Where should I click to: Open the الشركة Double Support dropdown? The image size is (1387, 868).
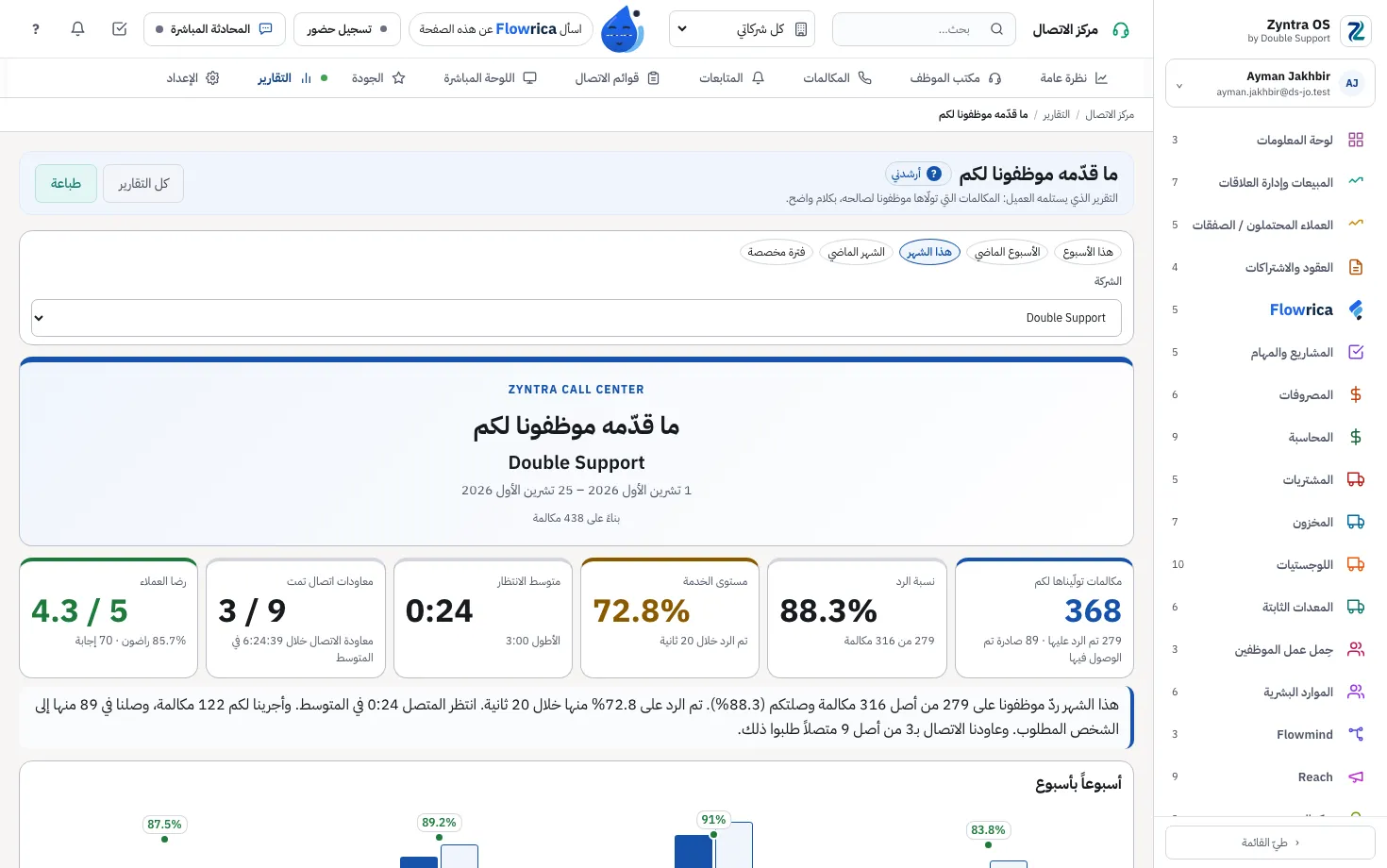coord(577,318)
